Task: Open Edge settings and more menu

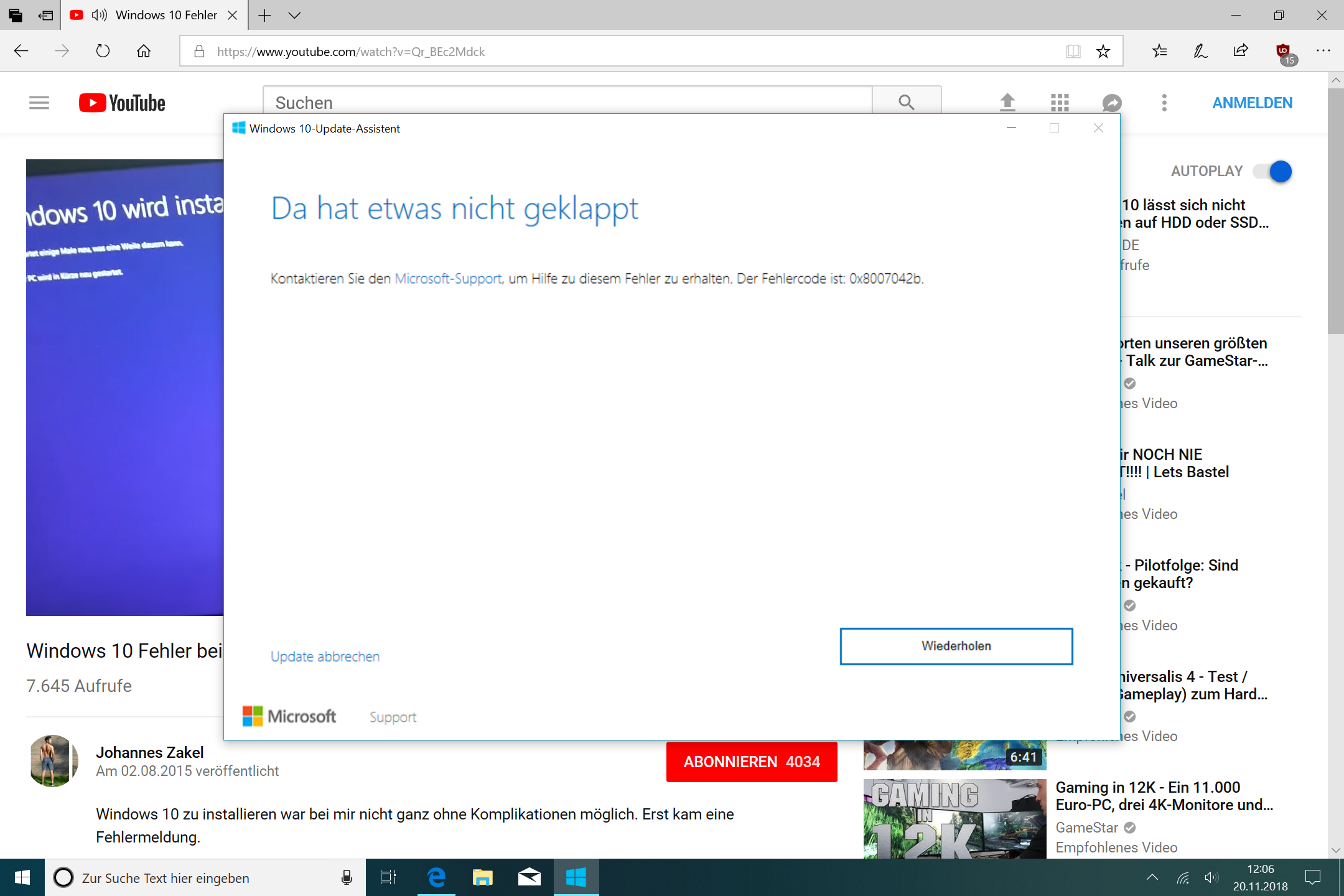Action: point(1323,51)
